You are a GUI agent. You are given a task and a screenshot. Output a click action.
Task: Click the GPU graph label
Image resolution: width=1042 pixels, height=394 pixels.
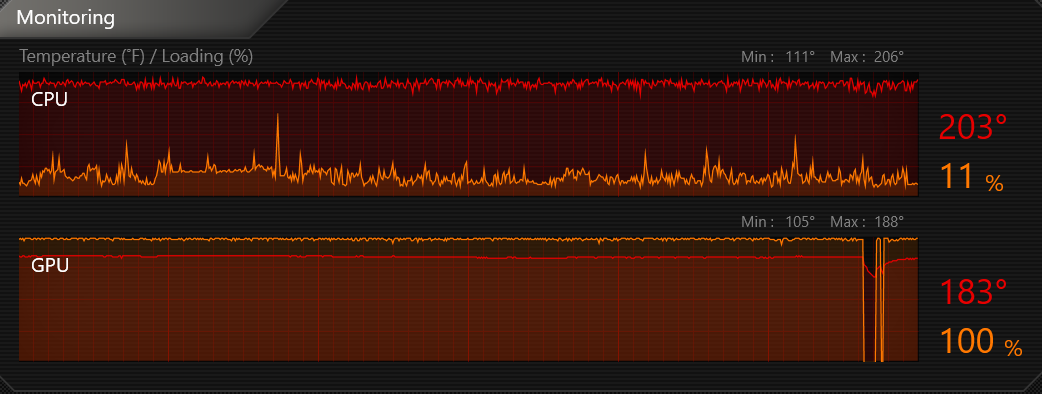pos(50,265)
